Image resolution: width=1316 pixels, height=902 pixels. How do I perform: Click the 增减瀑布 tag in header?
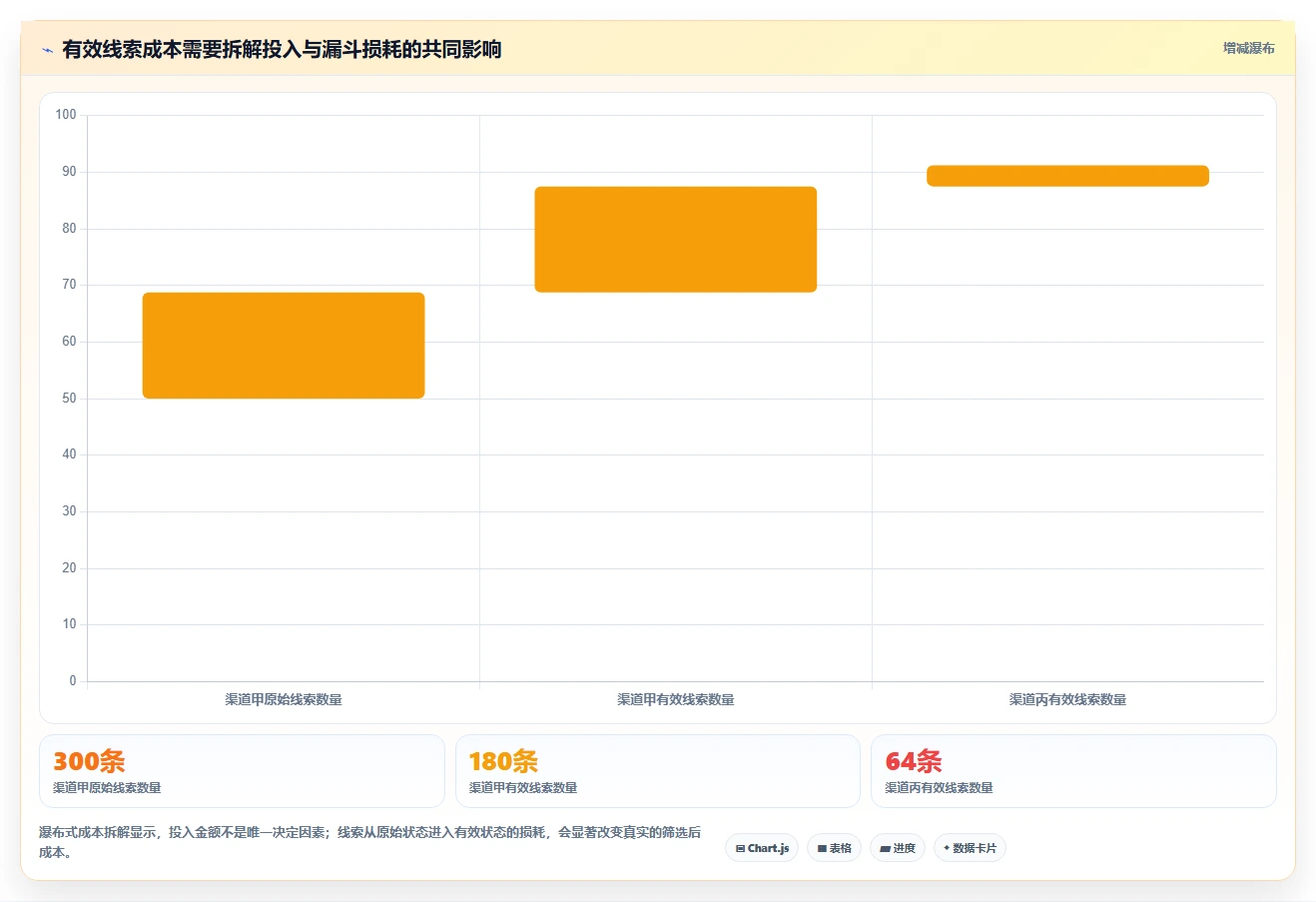pos(1248,48)
